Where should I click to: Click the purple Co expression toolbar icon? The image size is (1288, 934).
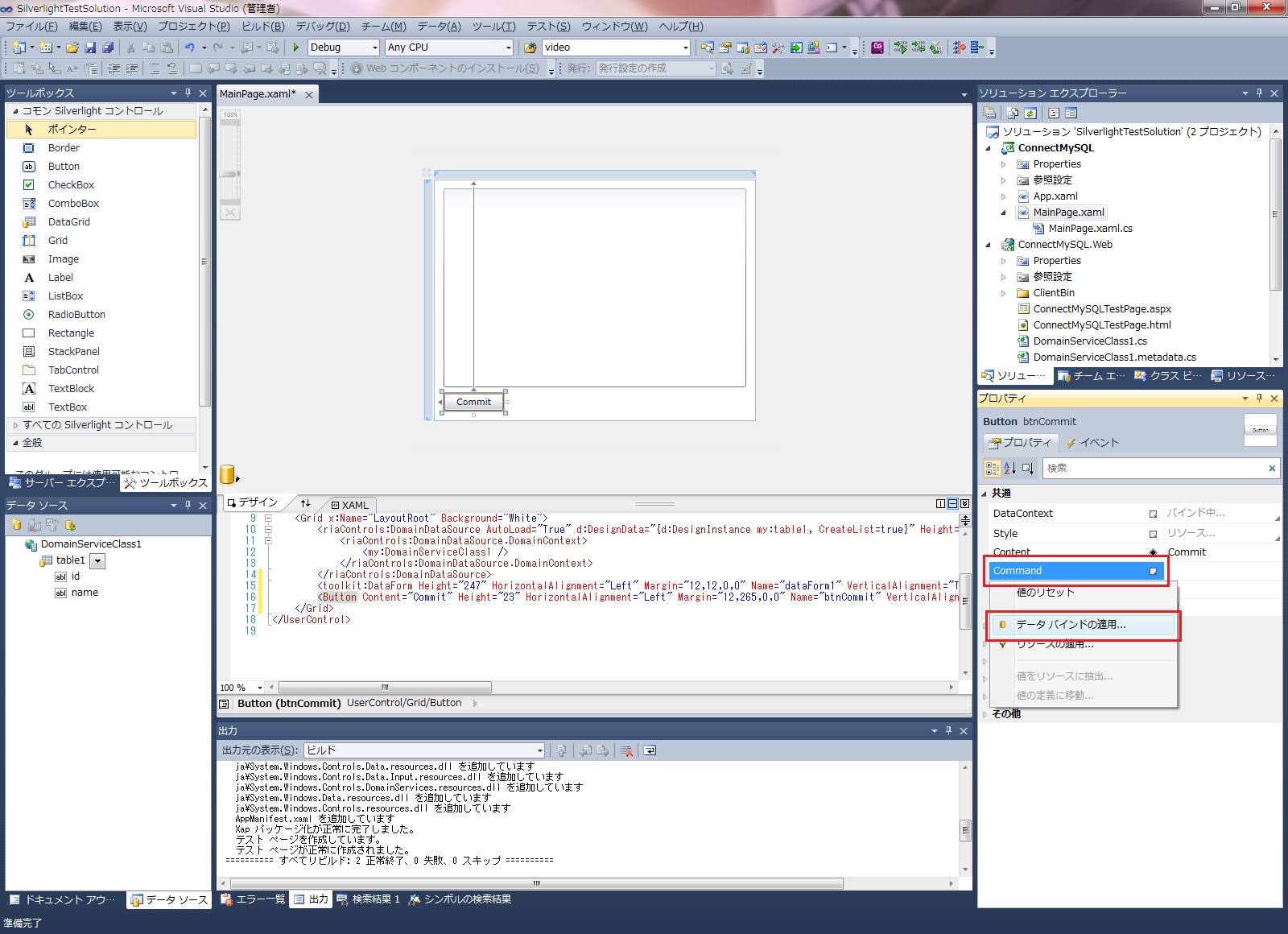pyautogui.click(x=877, y=48)
